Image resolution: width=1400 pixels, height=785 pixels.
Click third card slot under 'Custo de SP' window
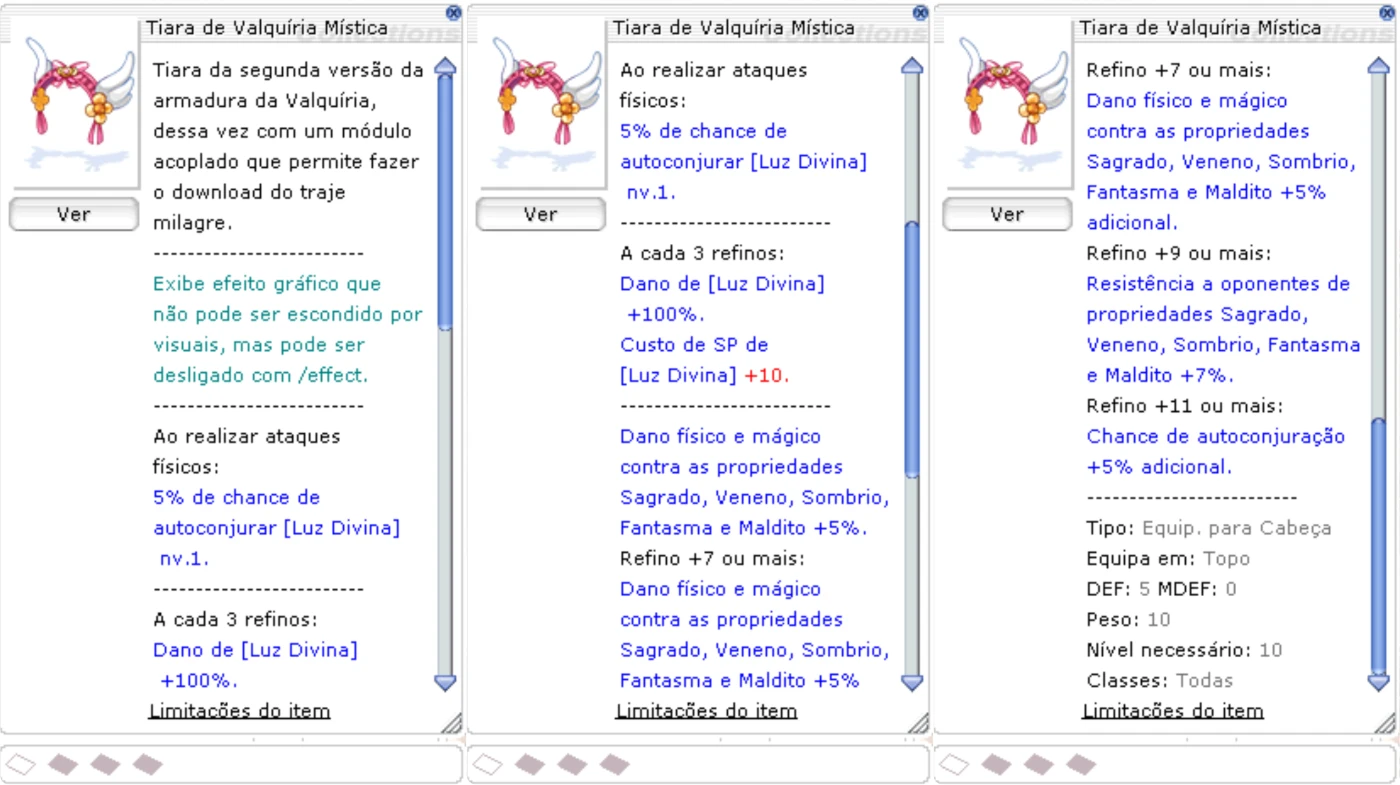tap(572, 765)
